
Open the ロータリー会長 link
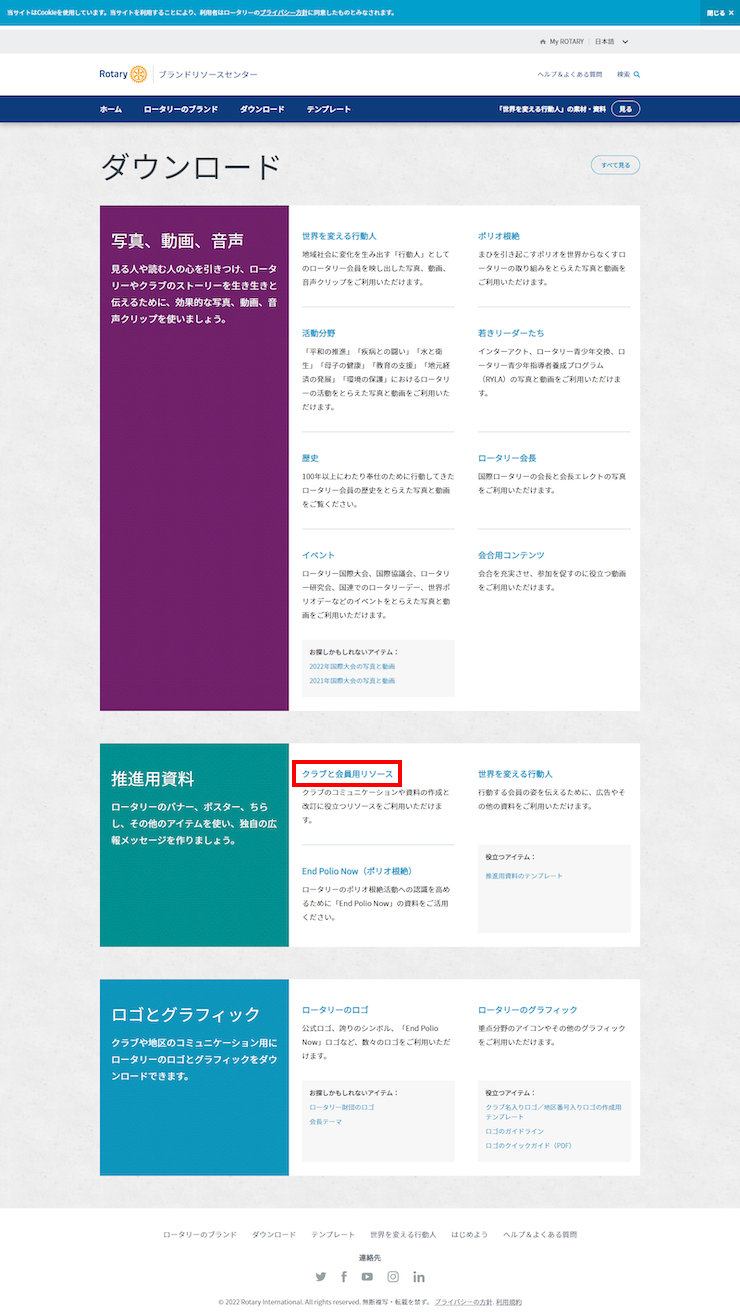pyautogui.click(x=507, y=458)
